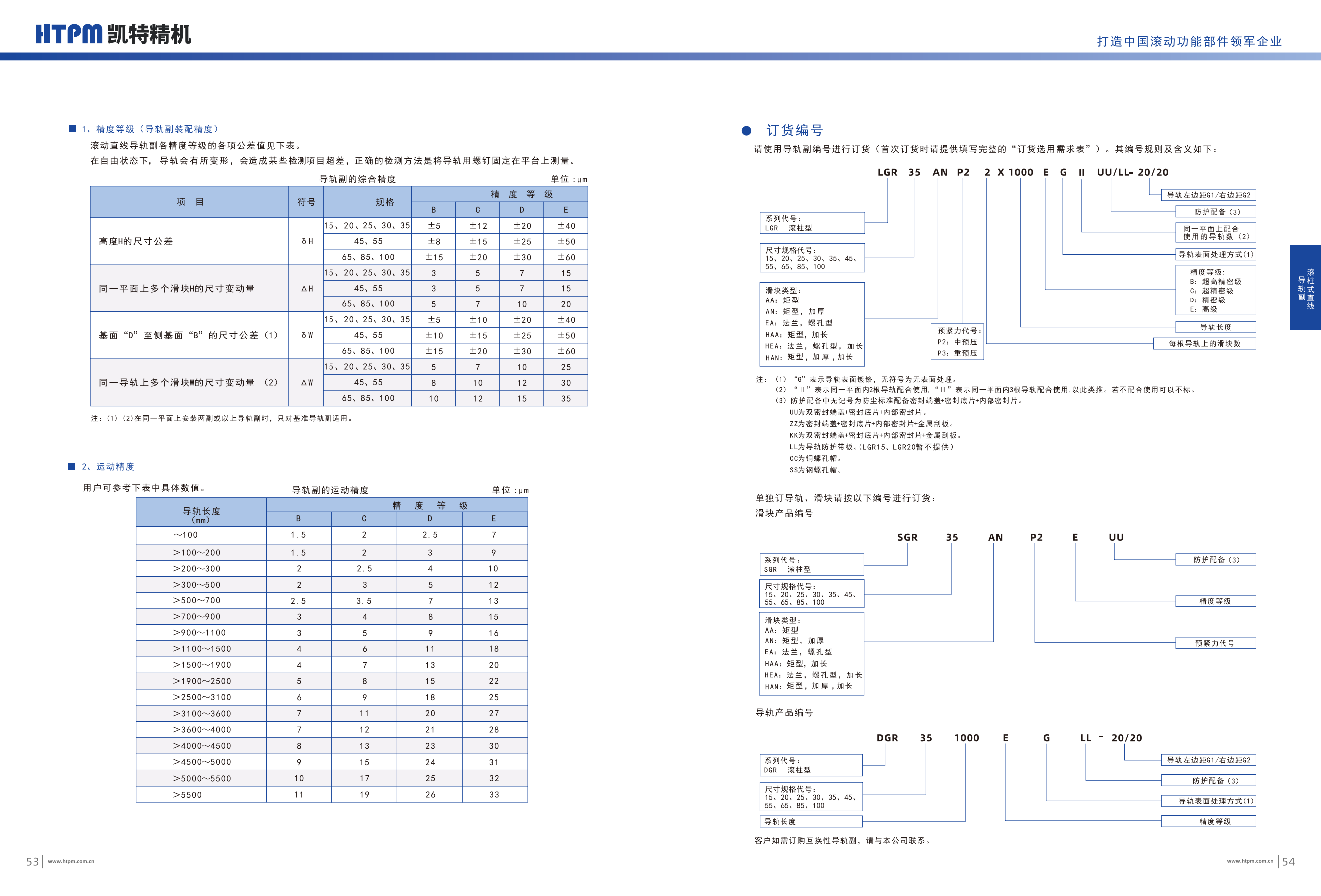Viewport: 1321px width, 896px height.
Task: Click table title 导轨副的运动精度
Action: coord(330,490)
